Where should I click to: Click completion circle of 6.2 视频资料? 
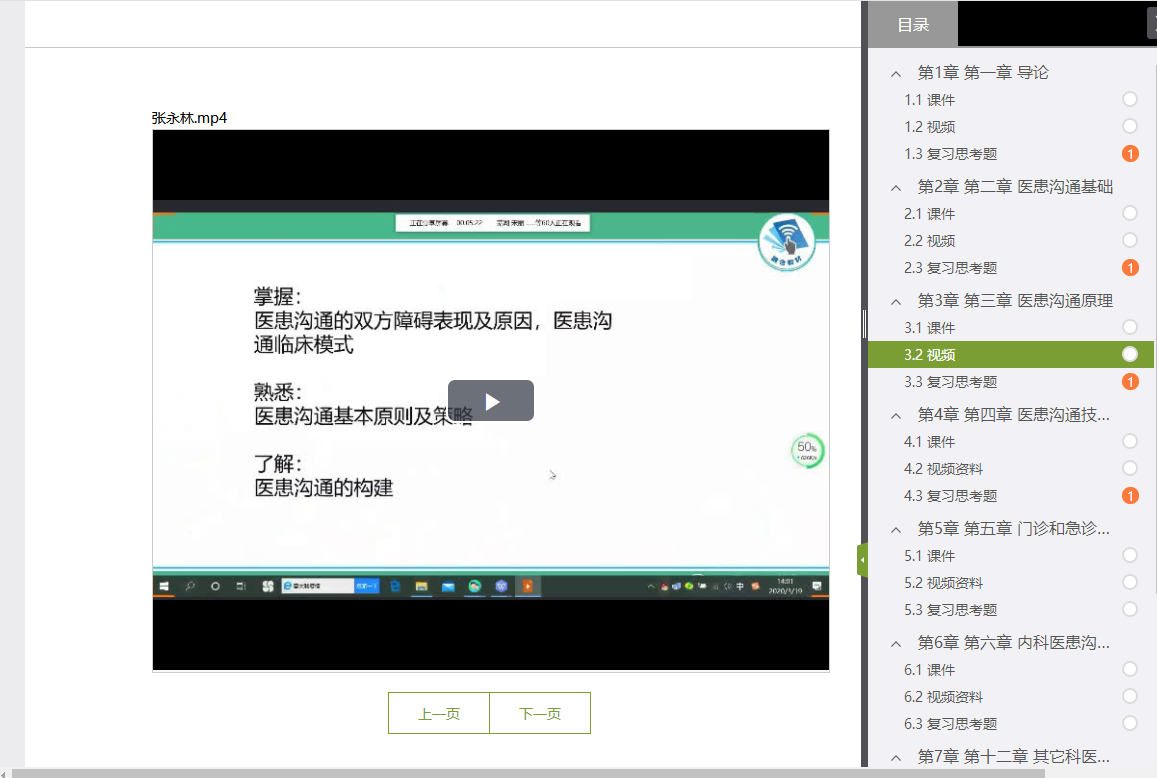[1130, 696]
